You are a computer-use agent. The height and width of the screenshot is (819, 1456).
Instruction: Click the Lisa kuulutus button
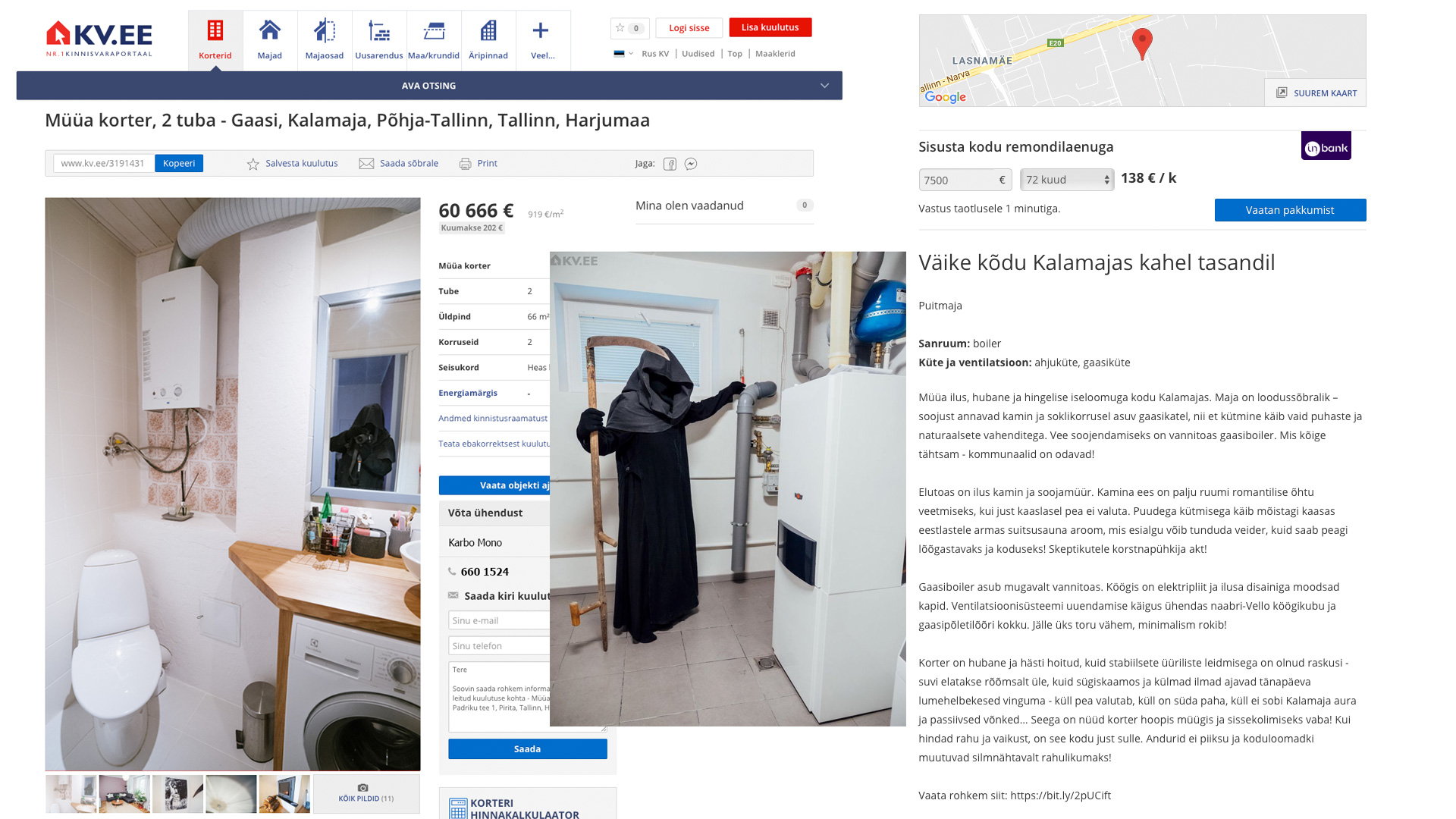[x=770, y=27]
